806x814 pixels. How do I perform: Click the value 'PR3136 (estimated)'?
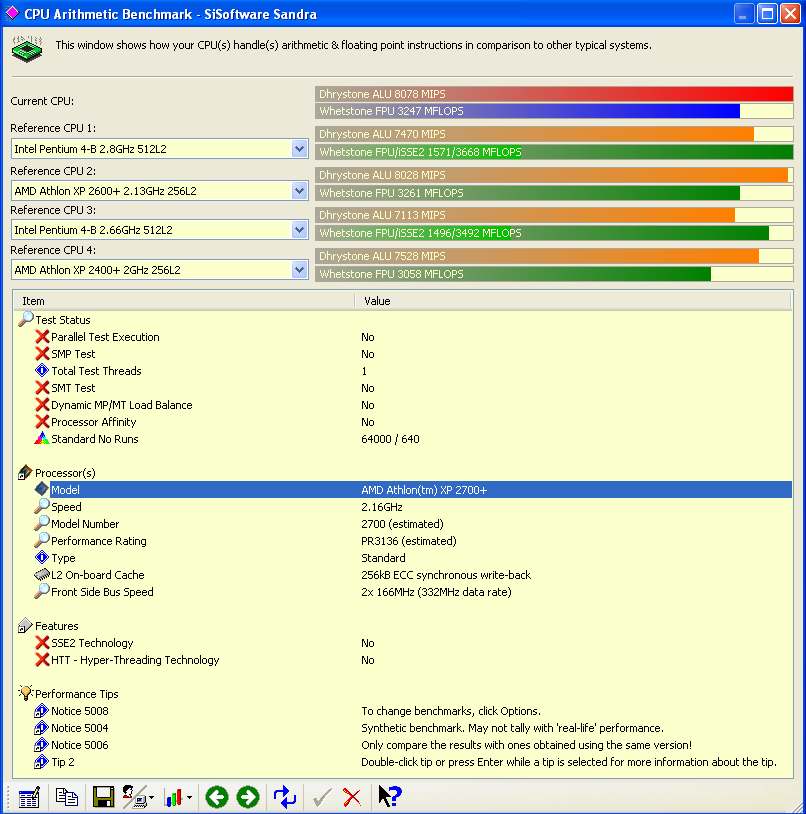tap(408, 541)
